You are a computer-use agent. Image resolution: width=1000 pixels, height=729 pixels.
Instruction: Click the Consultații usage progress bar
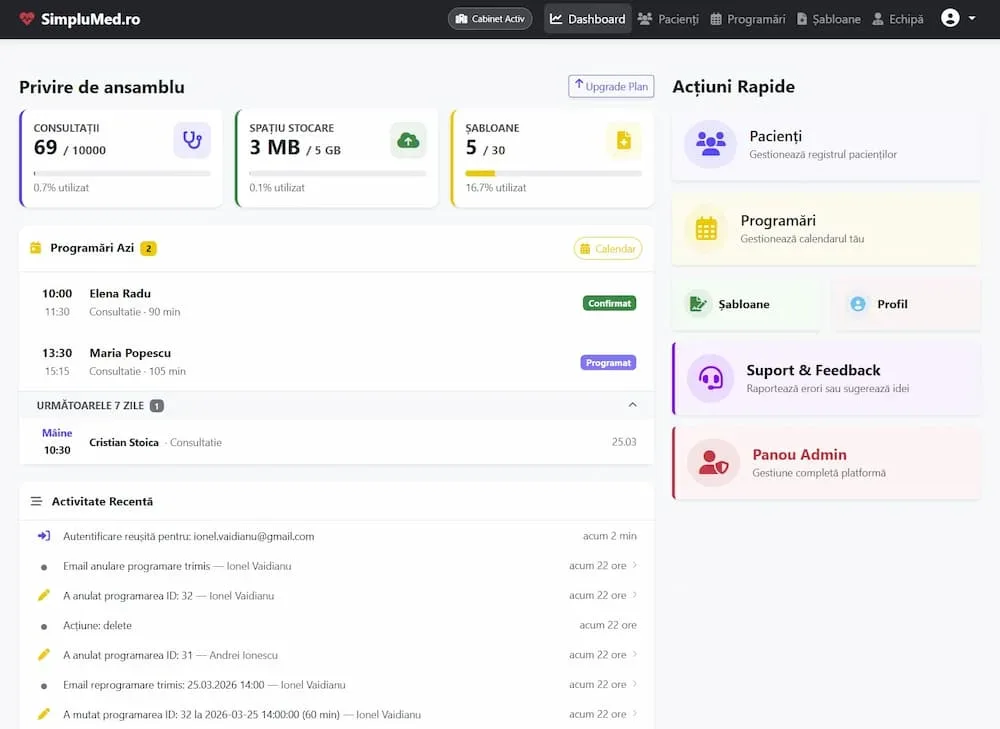(122, 173)
